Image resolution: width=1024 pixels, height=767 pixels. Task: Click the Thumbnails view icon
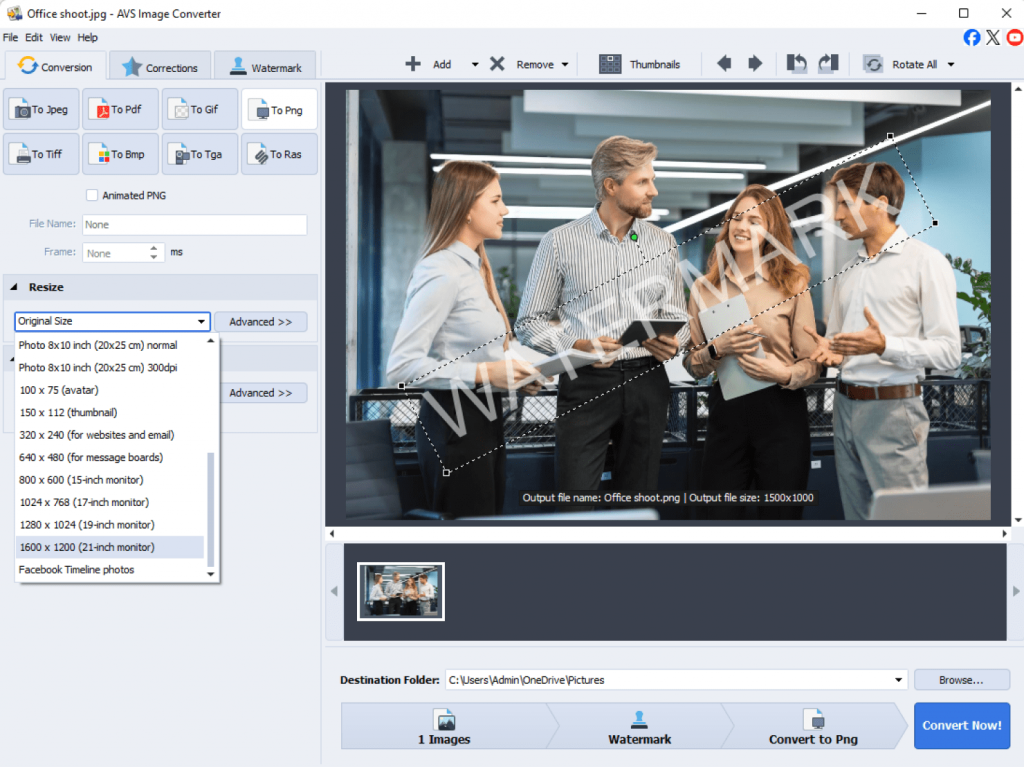pyautogui.click(x=610, y=64)
